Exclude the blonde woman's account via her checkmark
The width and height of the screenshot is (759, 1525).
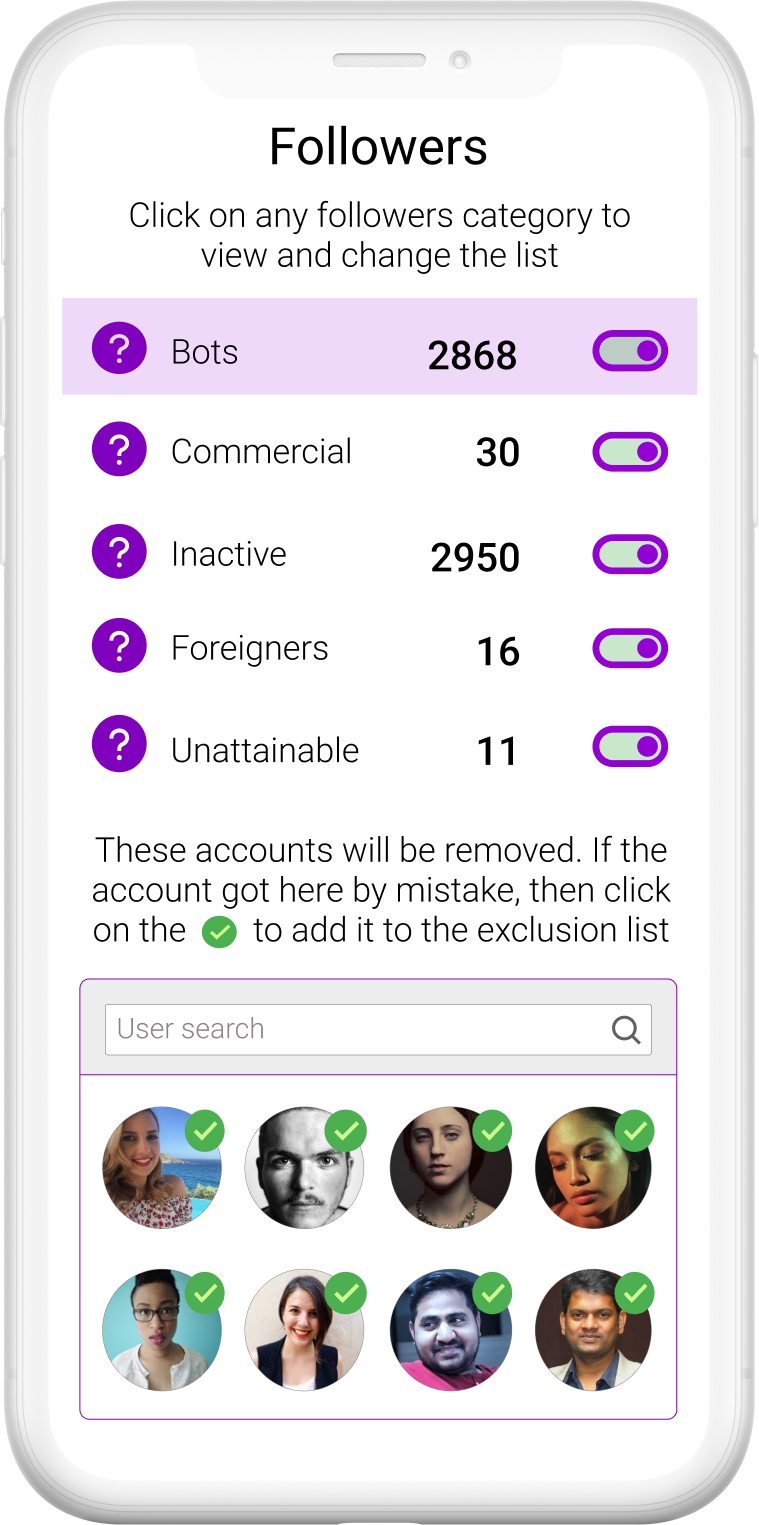click(x=205, y=1132)
